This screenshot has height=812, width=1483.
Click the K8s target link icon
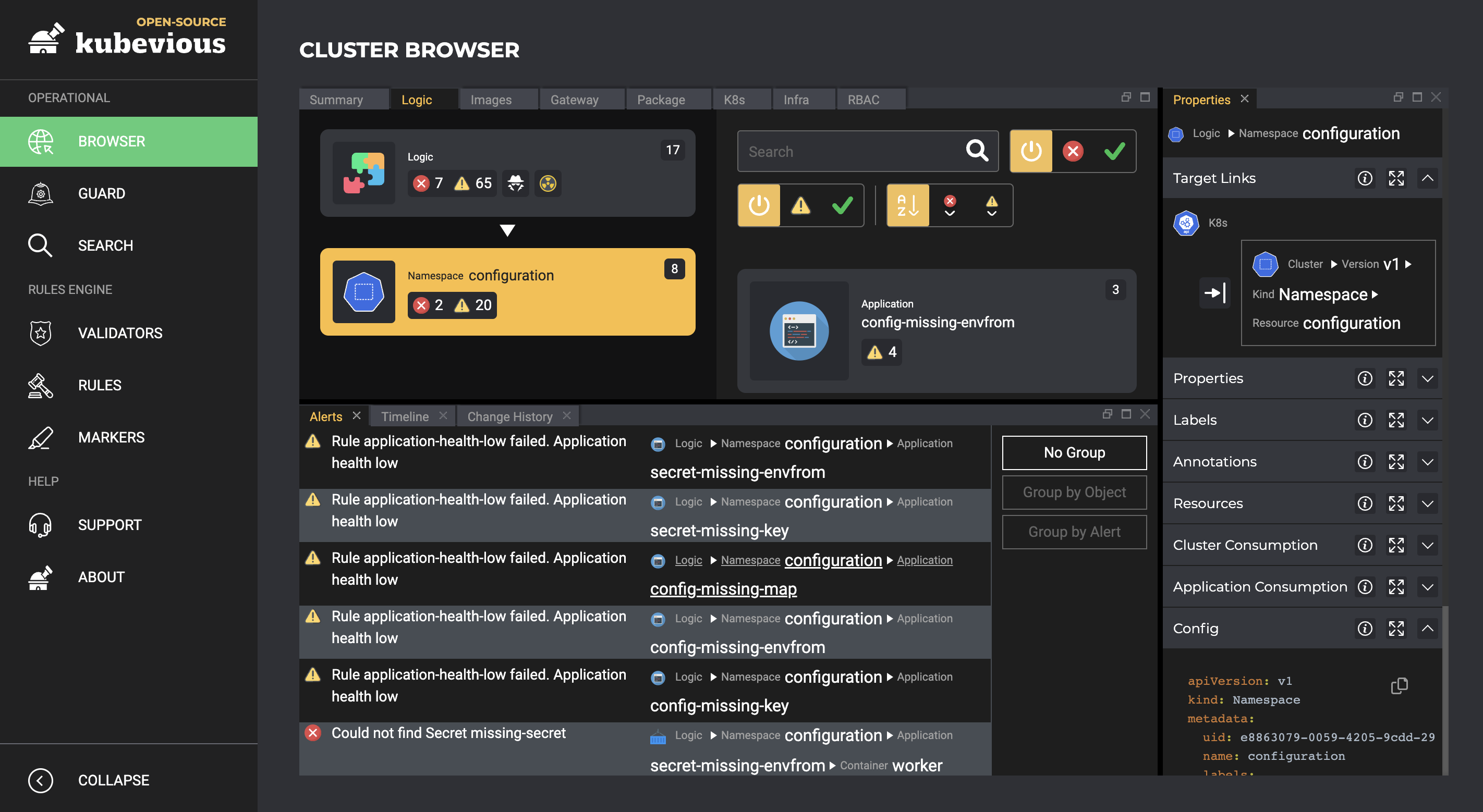pyautogui.click(x=1186, y=223)
